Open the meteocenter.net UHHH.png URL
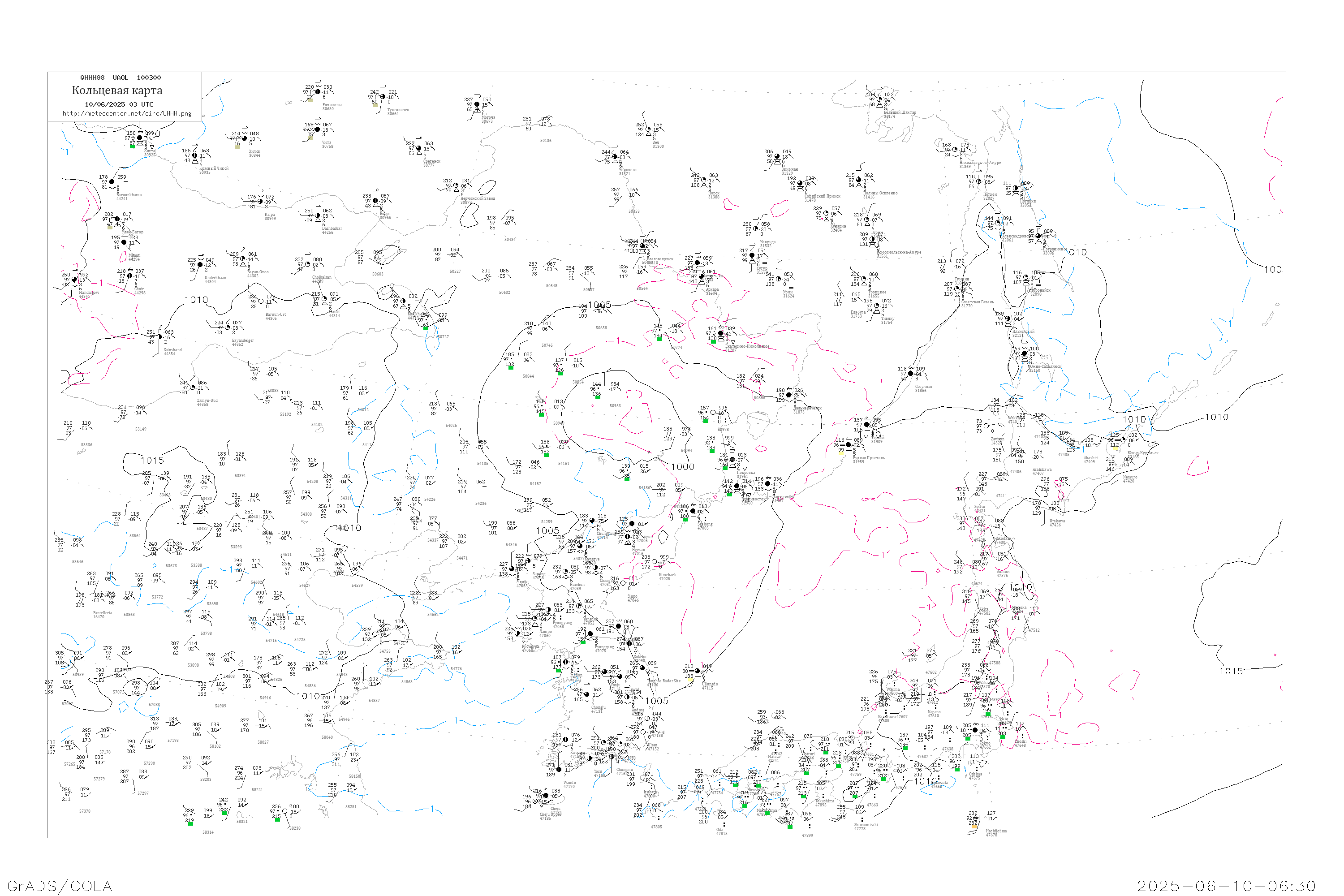 127,114
